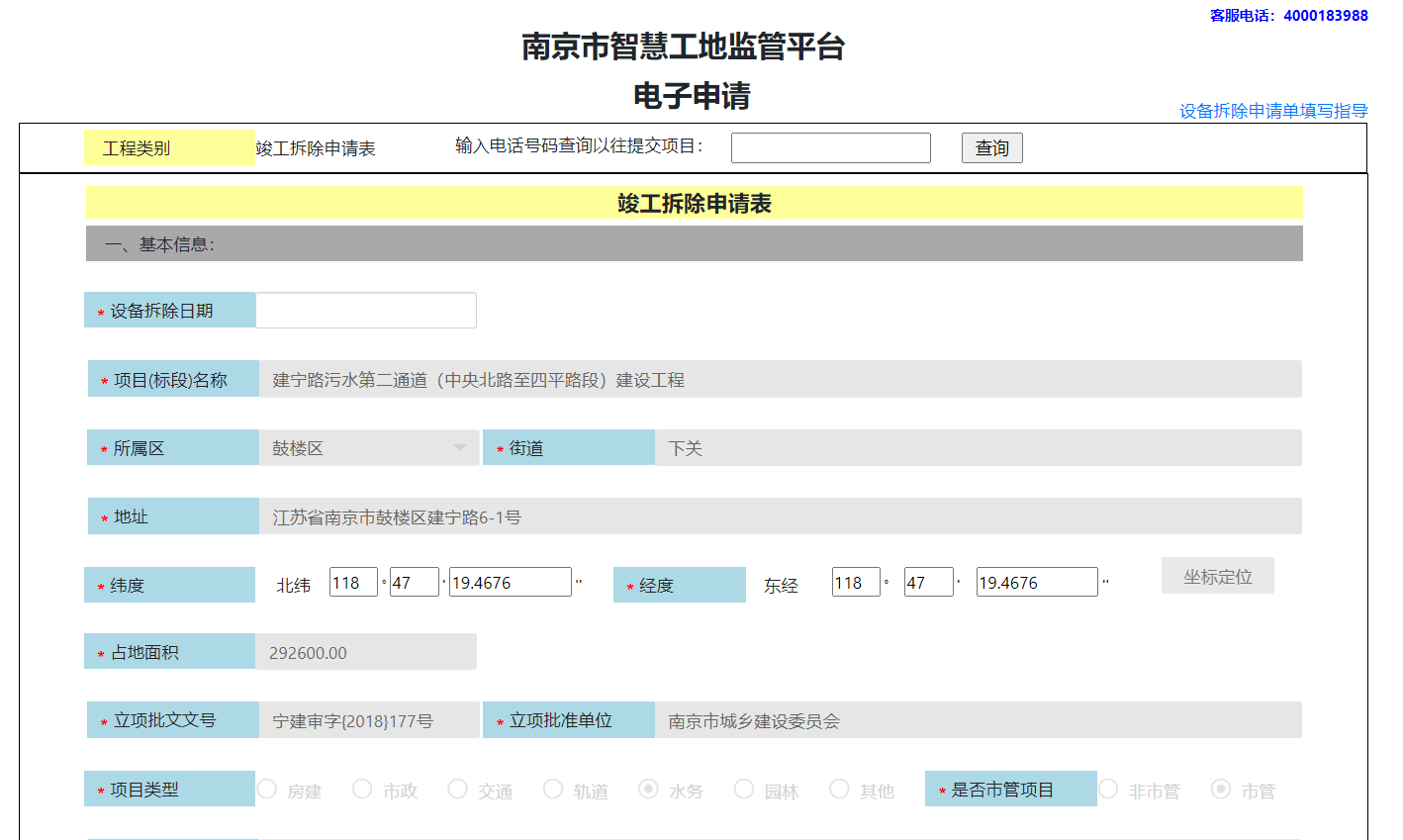
Task: Click the 查询 button
Action: click(x=991, y=147)
